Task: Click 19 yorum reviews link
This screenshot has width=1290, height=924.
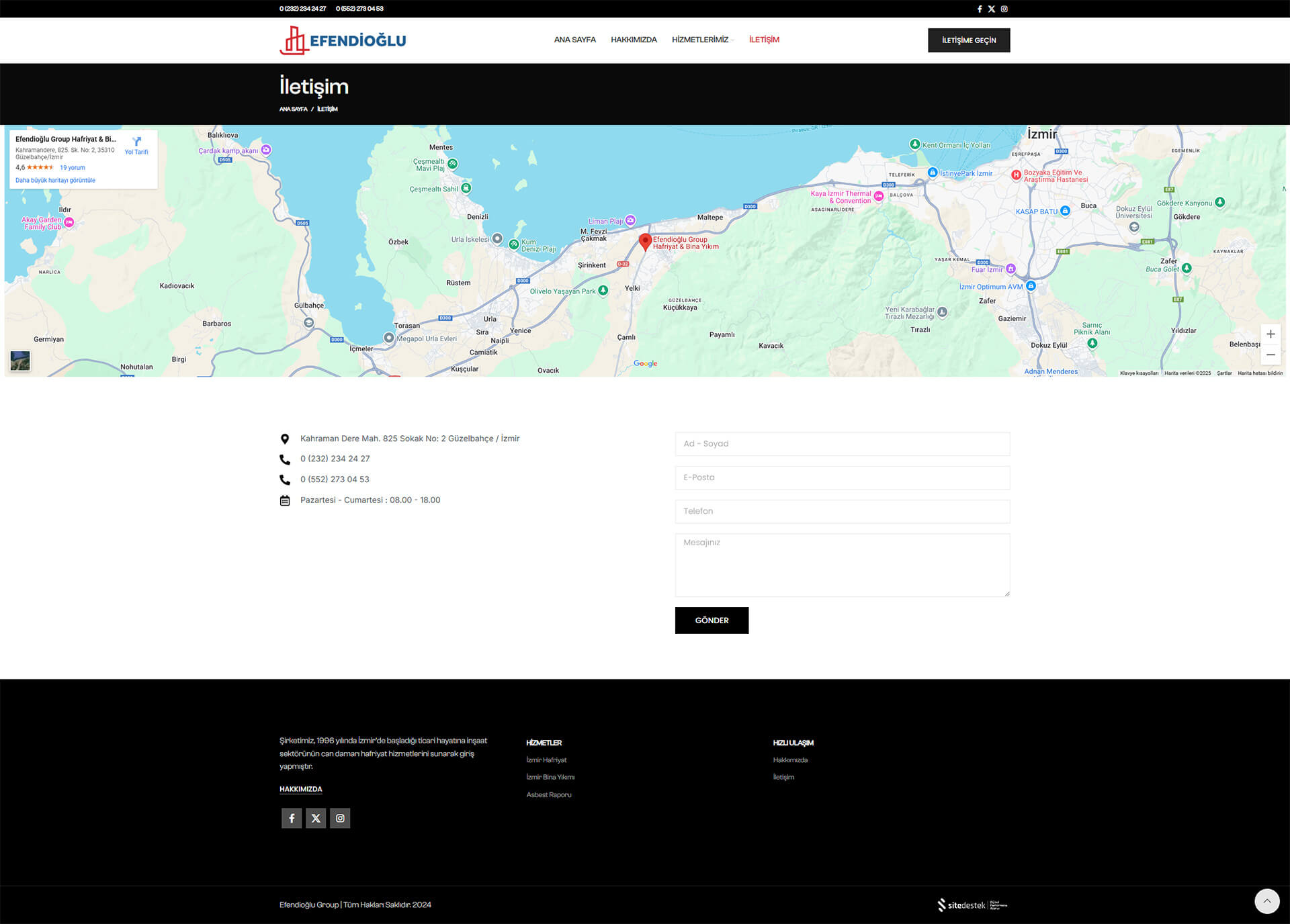Action: (73, 168)
